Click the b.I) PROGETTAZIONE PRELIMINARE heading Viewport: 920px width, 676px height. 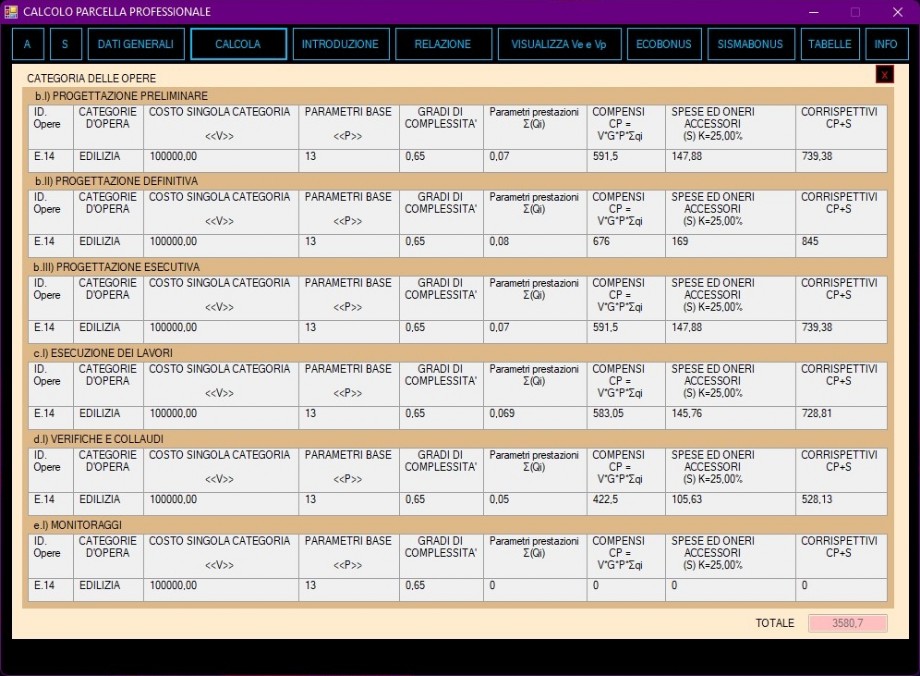click(x=121, y=96)
